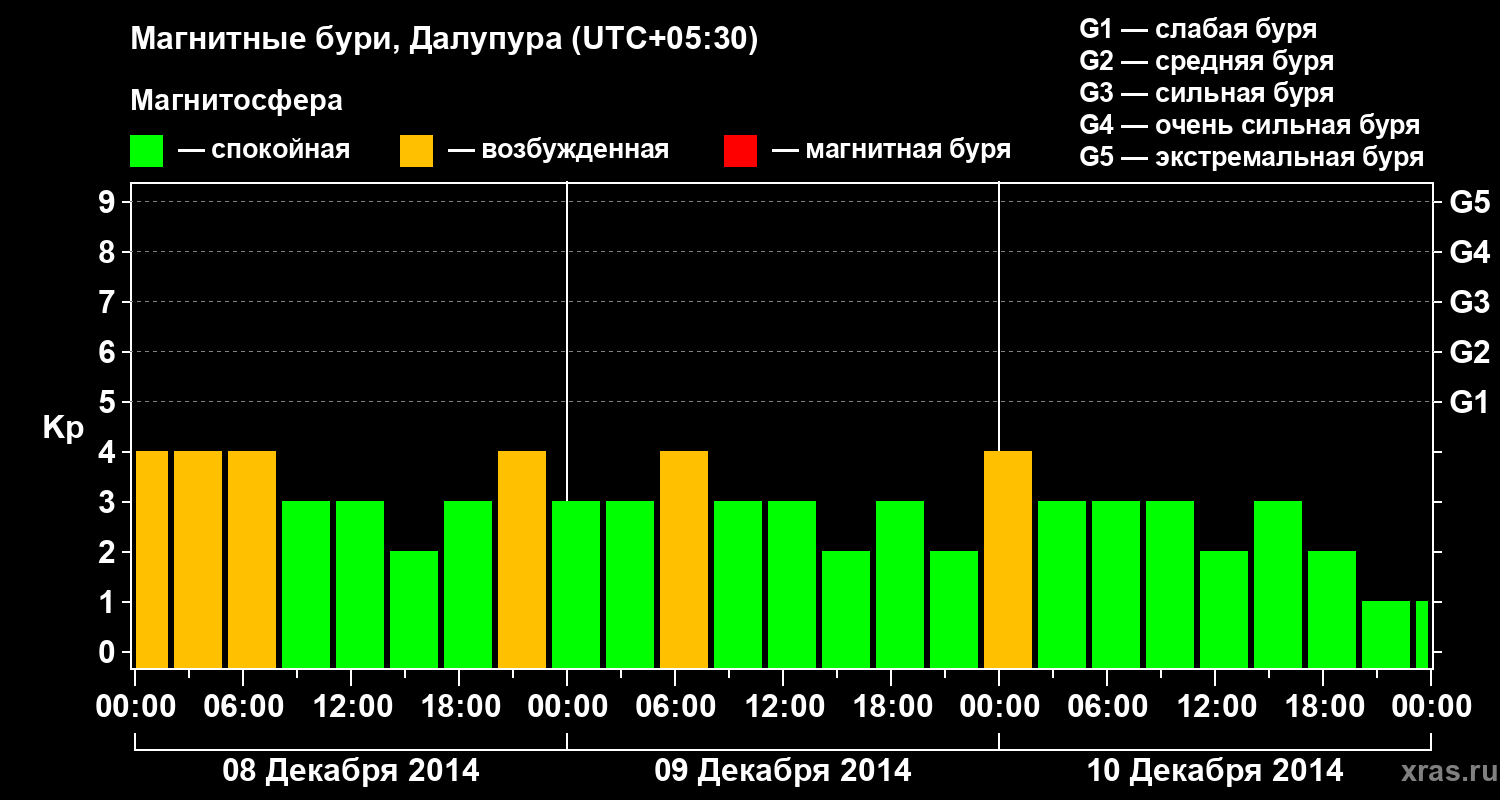Select the 'G4 — очень сильная буря' legend line

tap(1250, 125)
